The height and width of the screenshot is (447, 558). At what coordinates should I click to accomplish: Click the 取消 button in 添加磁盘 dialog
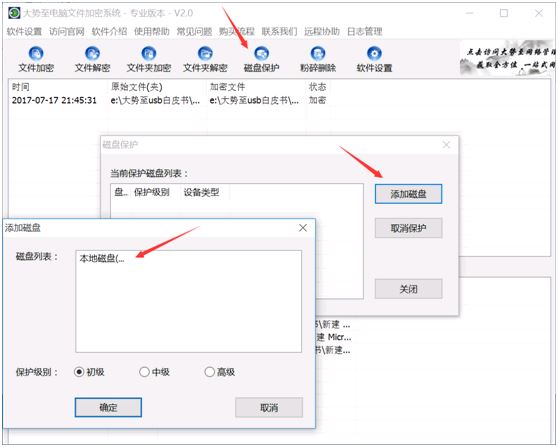coord(269,407)
